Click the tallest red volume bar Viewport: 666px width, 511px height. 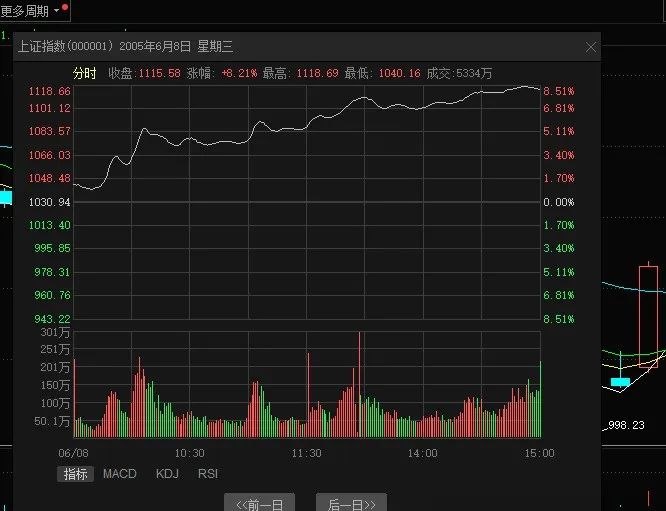(x=359, y=384)
